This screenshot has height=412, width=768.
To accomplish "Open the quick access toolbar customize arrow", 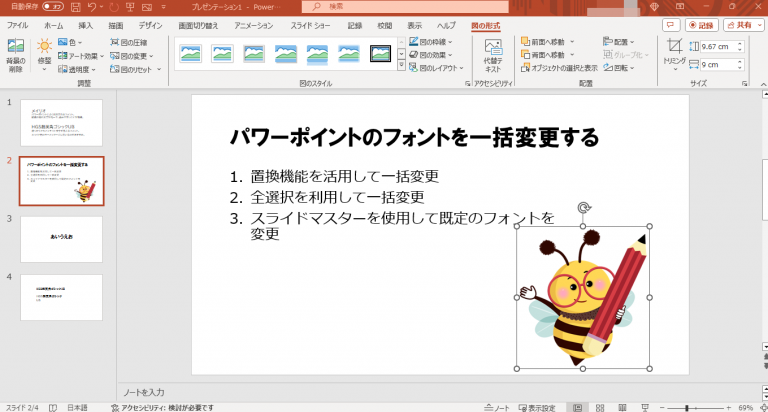I will tap(163, 7).
